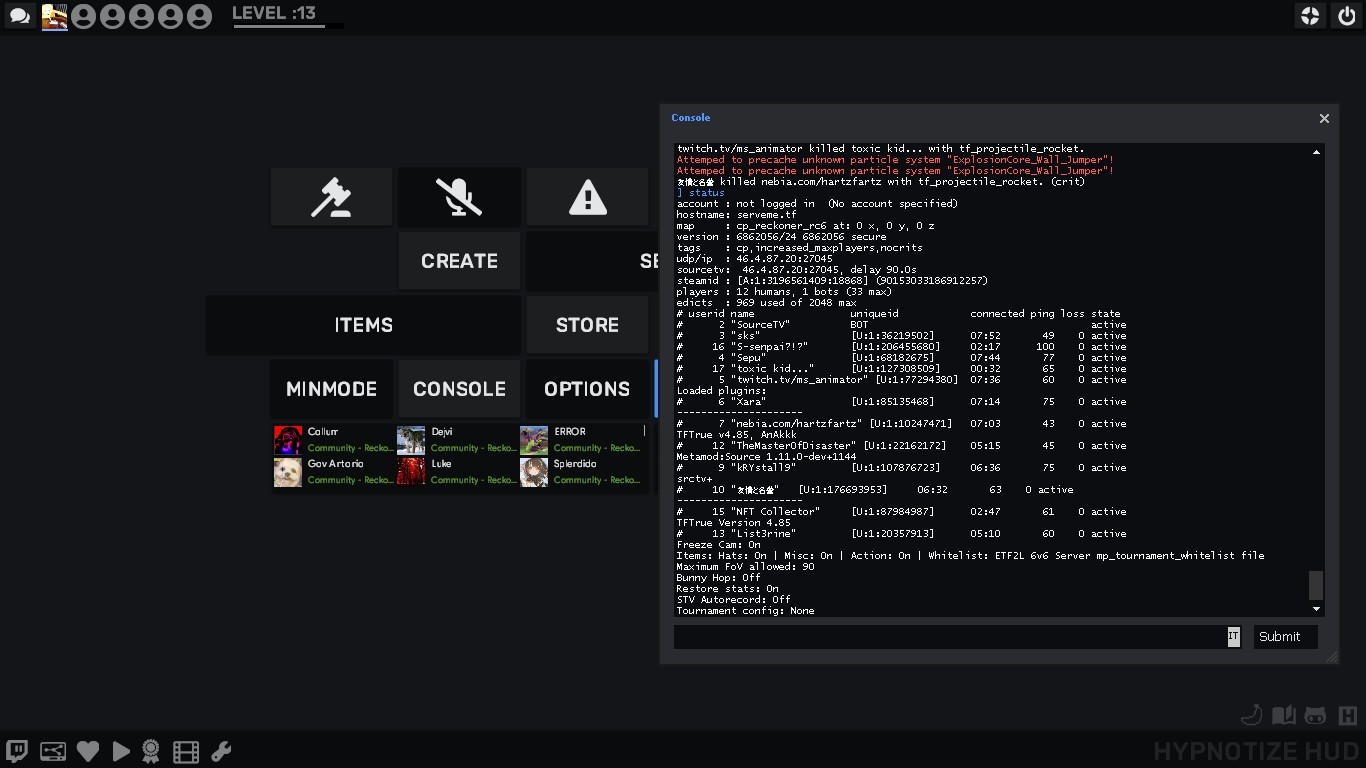Open the ITEMS menu

click(x=363, y=325)
